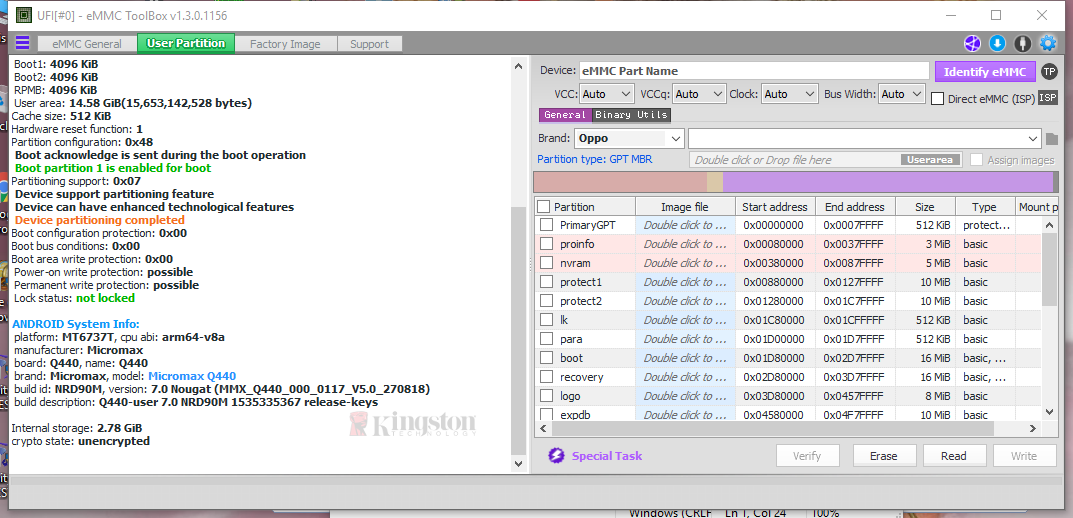Enable Direct eMMC (ISP) checkbox
The image size is (1073, 518).
pos(938,99)
